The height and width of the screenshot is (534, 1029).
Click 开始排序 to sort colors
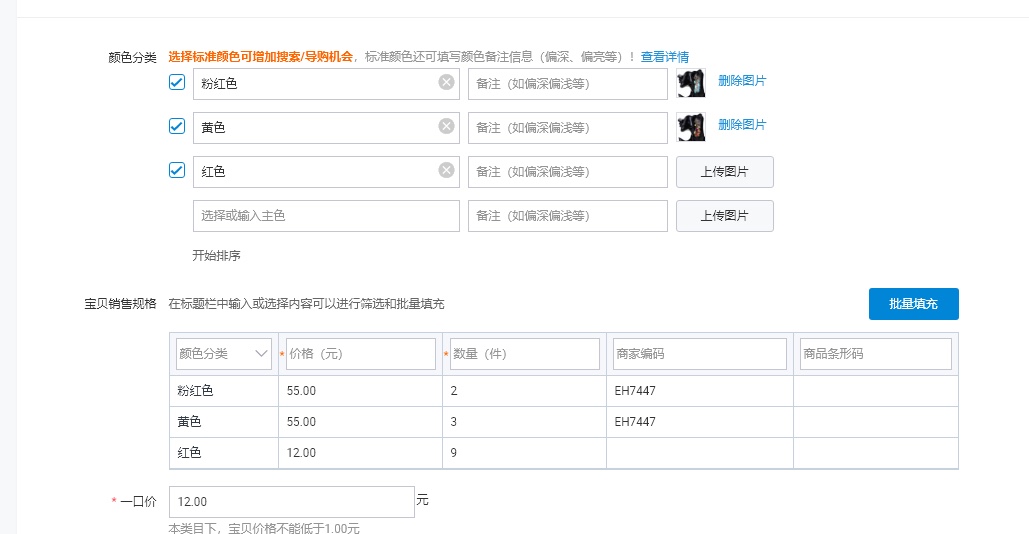(216, 256)
